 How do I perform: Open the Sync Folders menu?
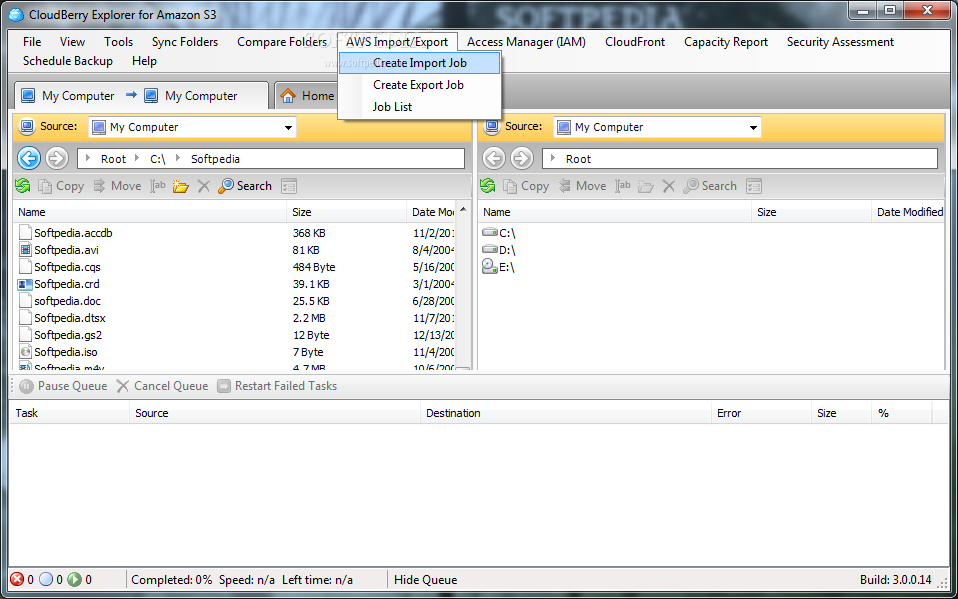[x=185, y=42]
